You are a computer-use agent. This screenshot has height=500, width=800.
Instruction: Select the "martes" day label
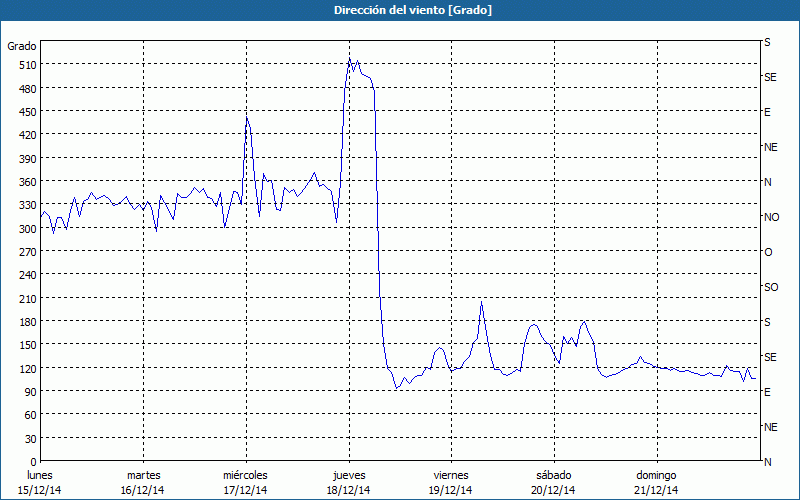(143, 474)
